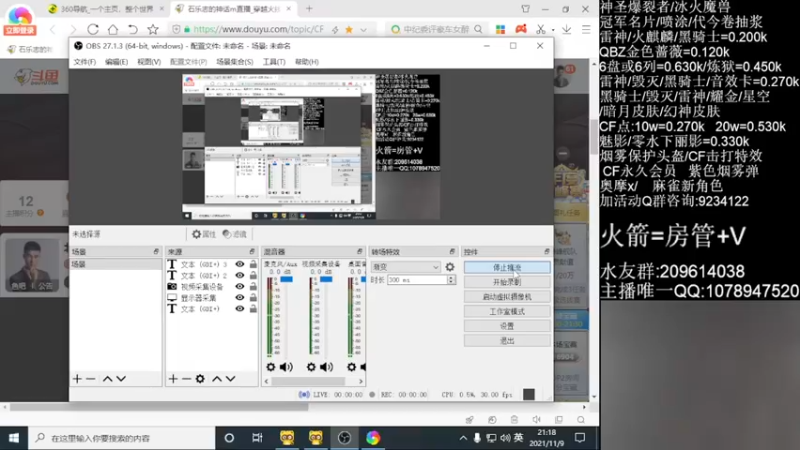Click the 麦克风/Aux volume fader handle
The width and height of the screenshot is (800, 450).
pyautogui.click(x=286, y=279)
